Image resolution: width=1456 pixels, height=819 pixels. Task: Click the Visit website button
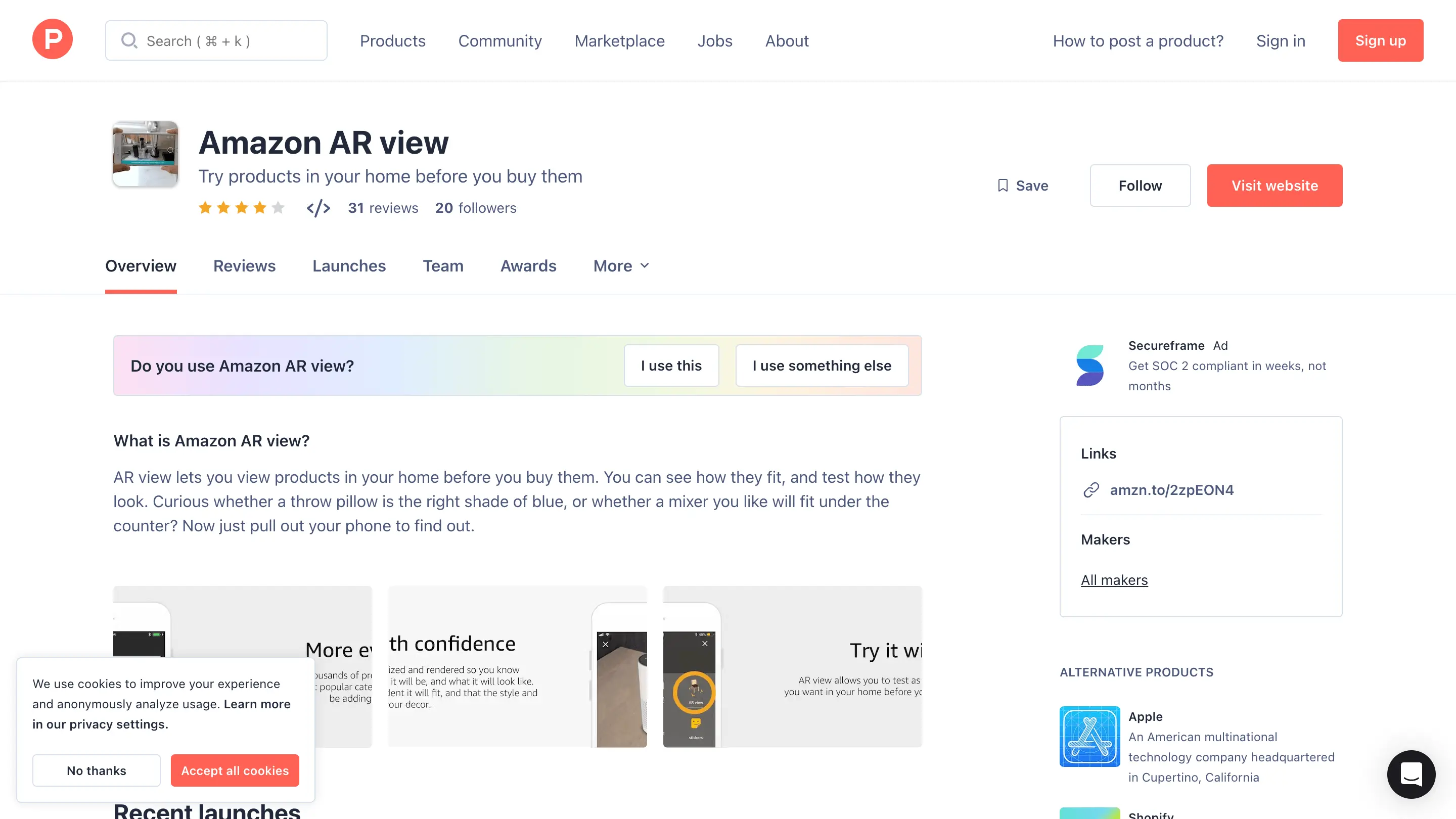tap(1274, 186)
